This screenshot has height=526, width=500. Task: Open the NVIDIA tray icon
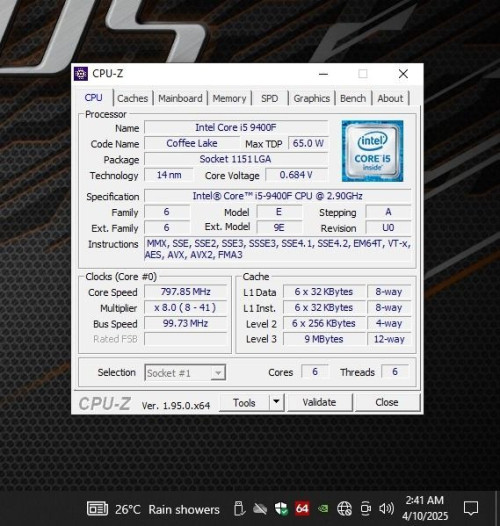click(323, 509)
